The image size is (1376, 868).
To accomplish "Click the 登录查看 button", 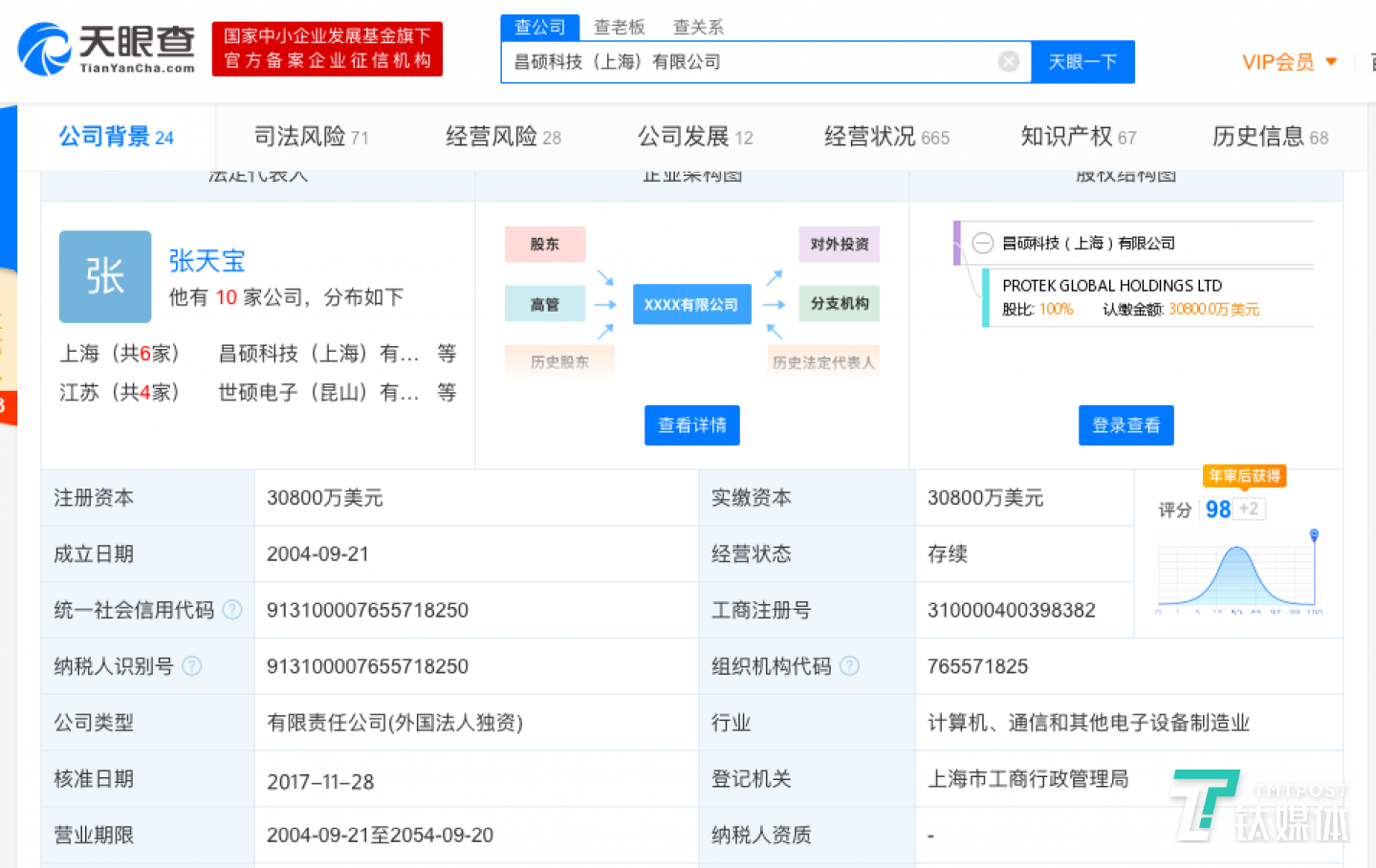I will tap(1125, 425).
